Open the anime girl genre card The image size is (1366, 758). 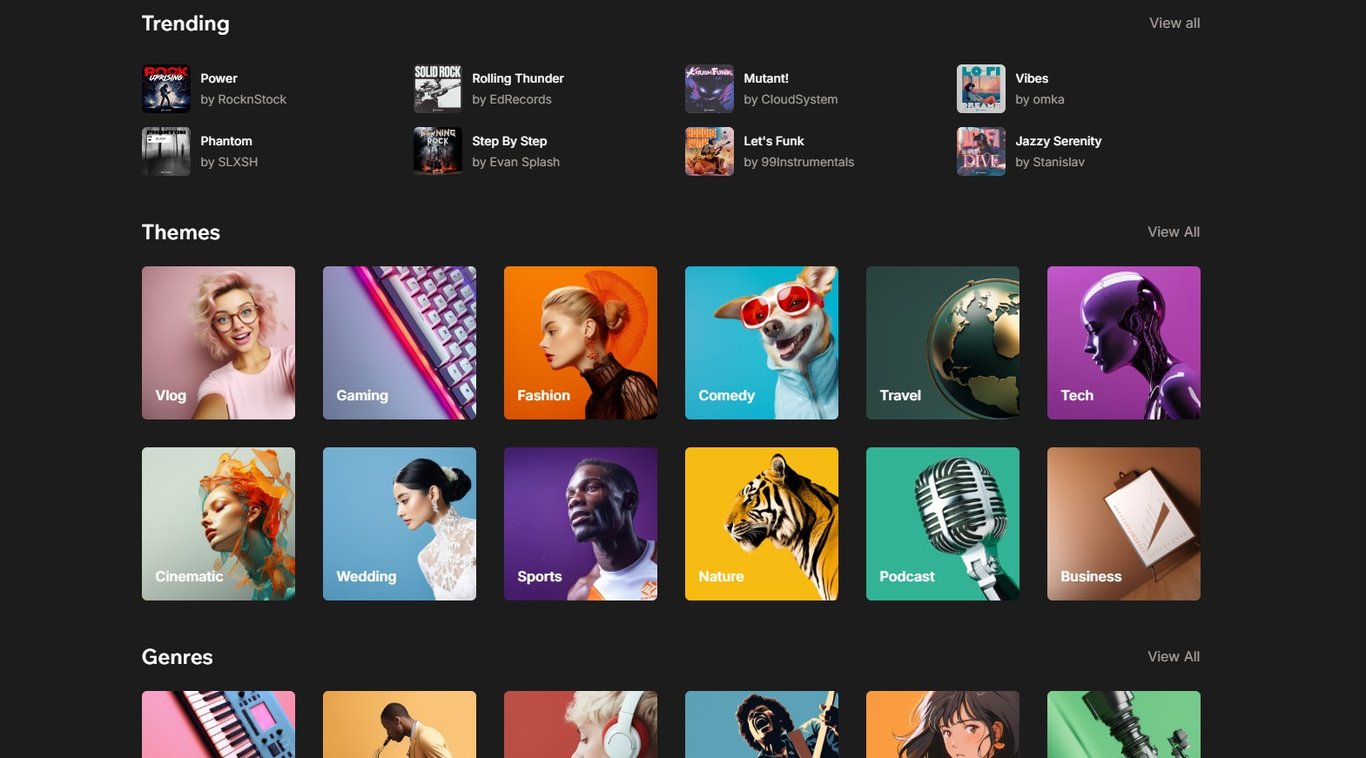[942, 725]
